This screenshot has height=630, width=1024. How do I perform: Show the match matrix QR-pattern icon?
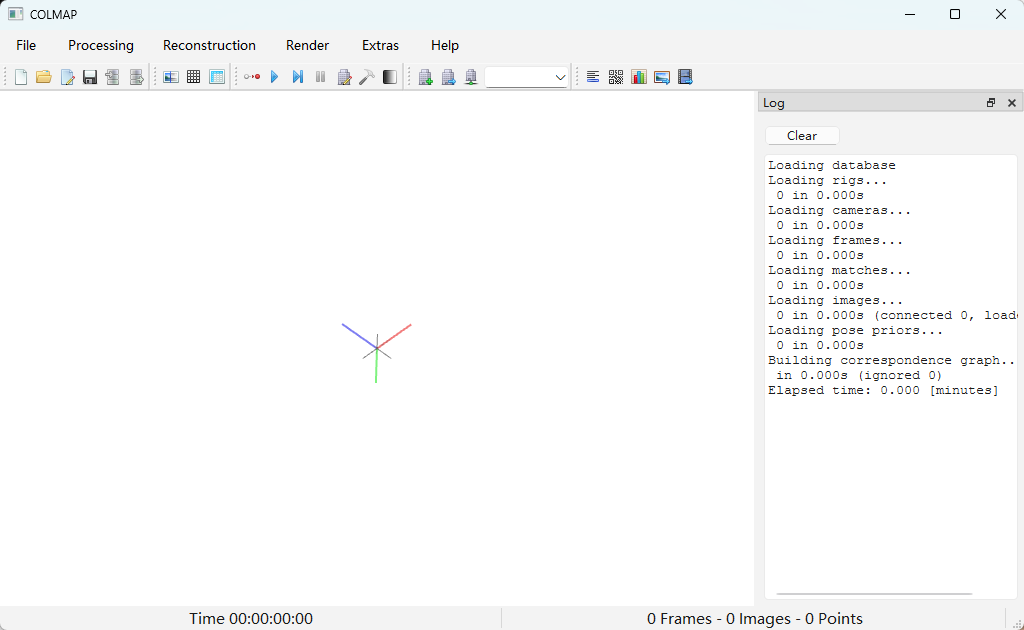(x=616, y=77)
